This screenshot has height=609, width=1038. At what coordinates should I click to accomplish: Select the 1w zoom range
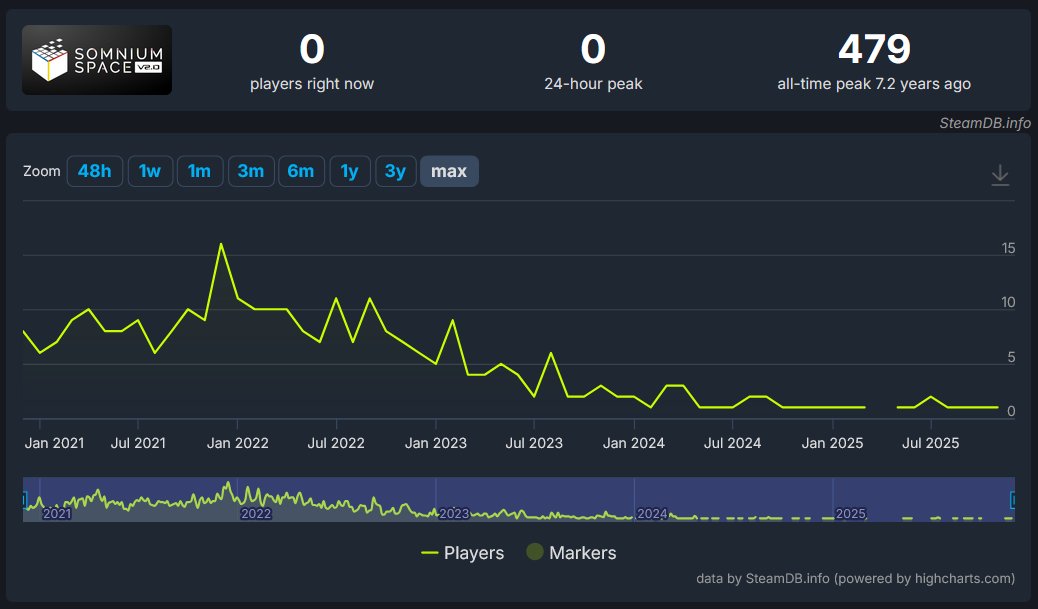pos(150,171)
